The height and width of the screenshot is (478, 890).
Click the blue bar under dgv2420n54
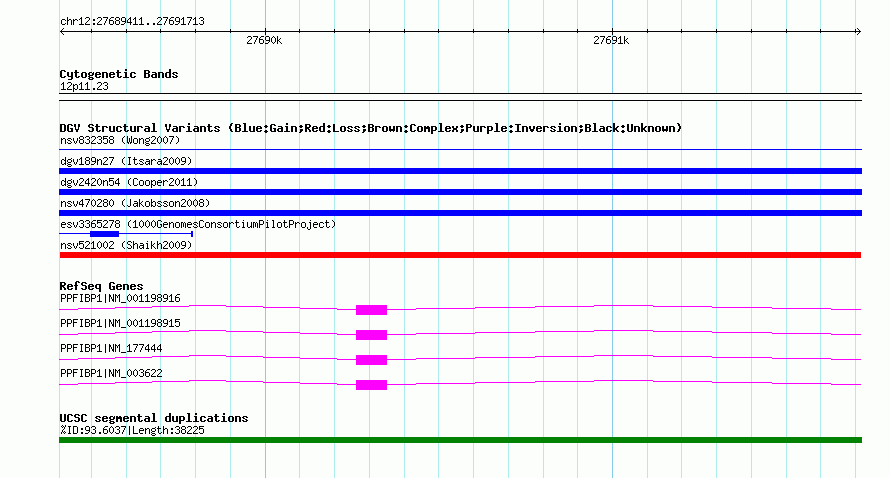[x=460, y=192]
